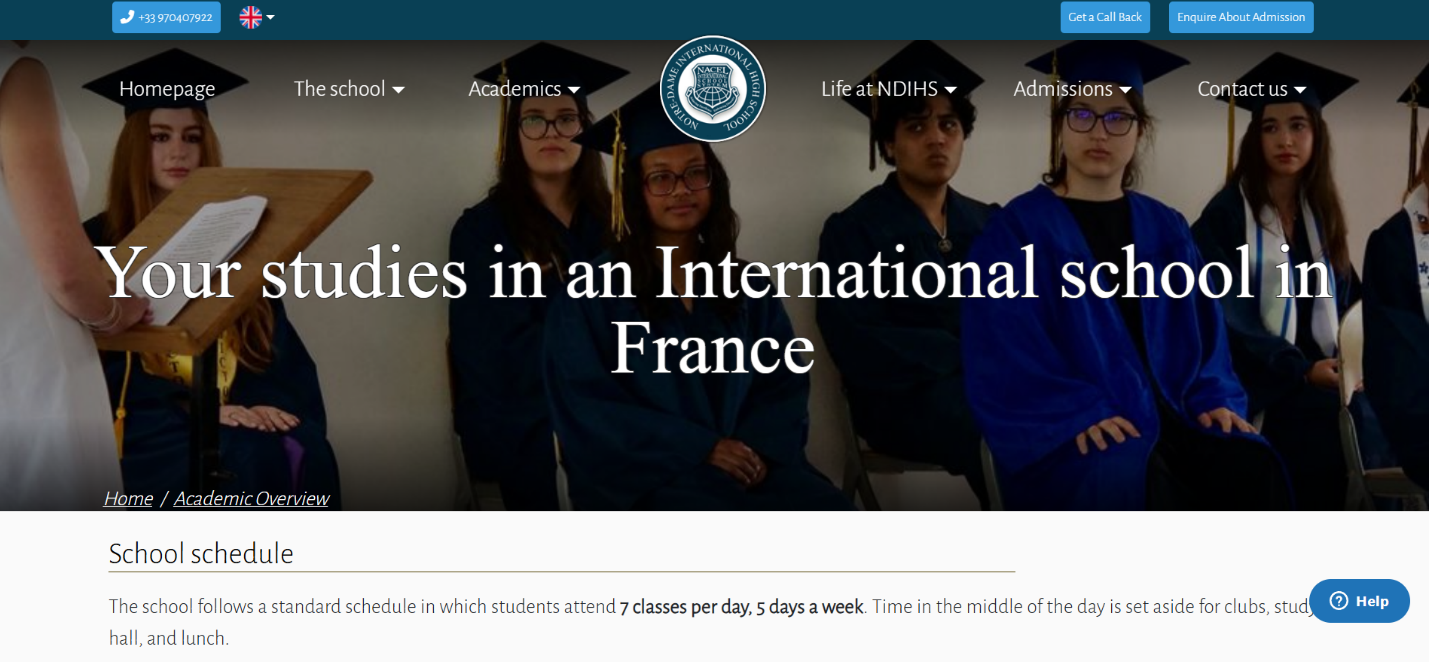The height and width of the screenshot is (662, 1429).
Task: Click the graduation ceremony hero image
Action: click(1100, 420)
